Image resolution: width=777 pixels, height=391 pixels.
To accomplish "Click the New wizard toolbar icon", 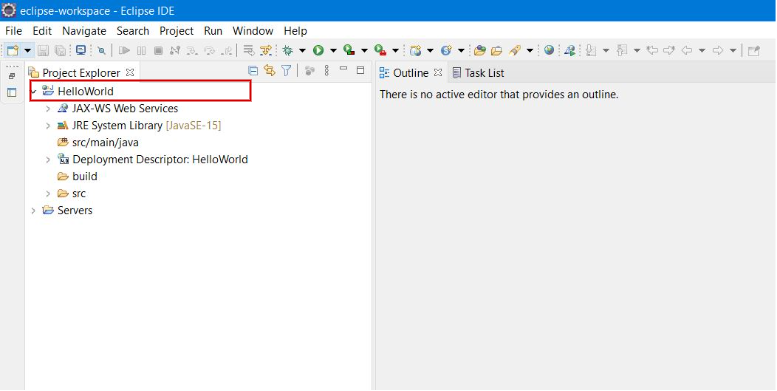I will 12,50.
